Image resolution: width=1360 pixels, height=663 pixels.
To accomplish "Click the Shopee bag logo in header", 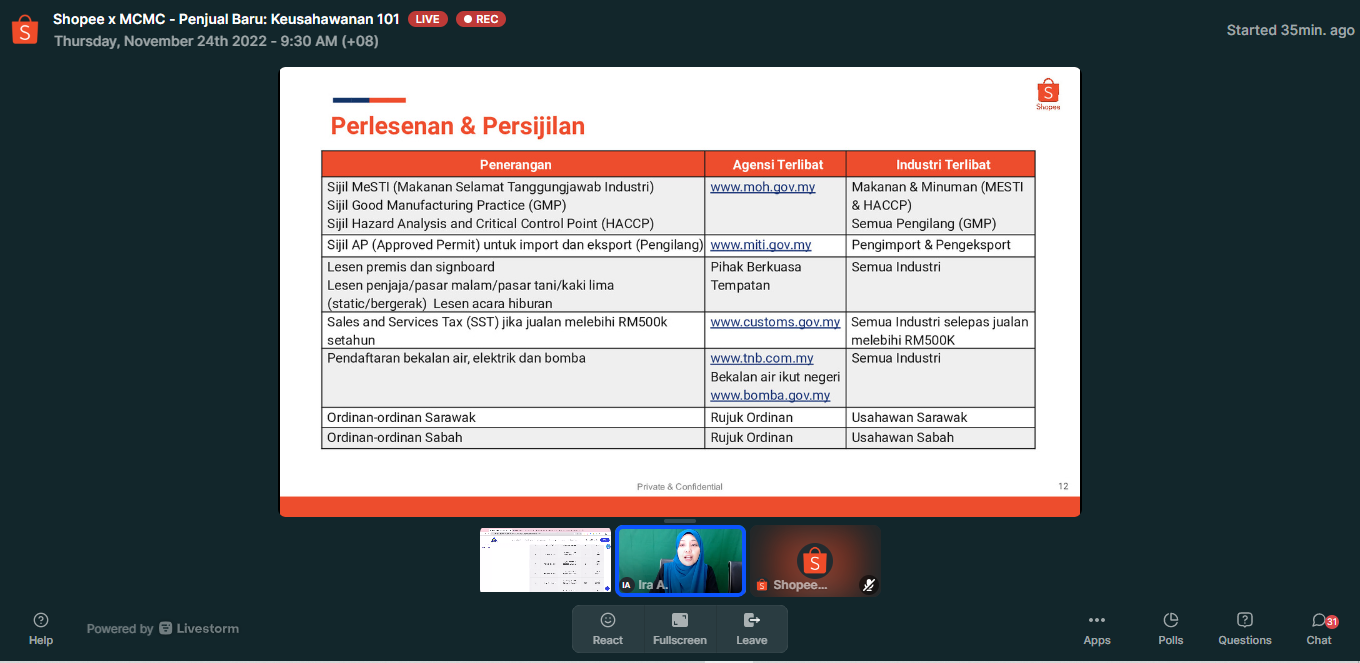I will (x=25, y=30).
